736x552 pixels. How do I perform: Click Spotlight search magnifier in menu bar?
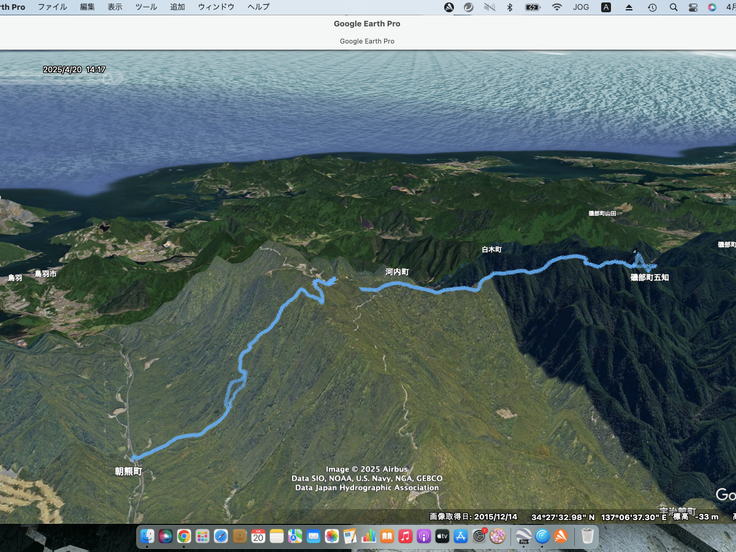pos(673,7)
